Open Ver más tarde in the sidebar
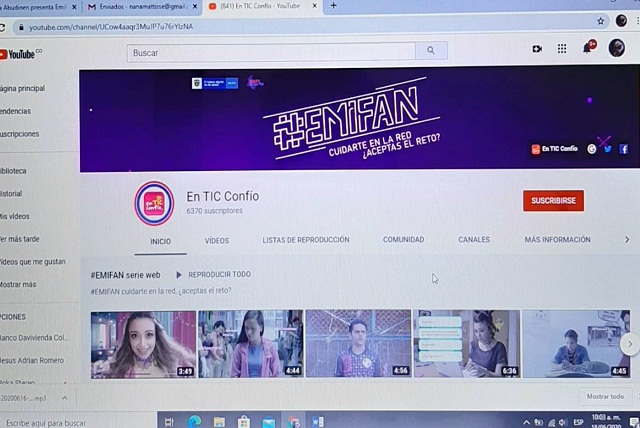The height and width of the screenshot is (428, 640). click(x=20, y=239)
